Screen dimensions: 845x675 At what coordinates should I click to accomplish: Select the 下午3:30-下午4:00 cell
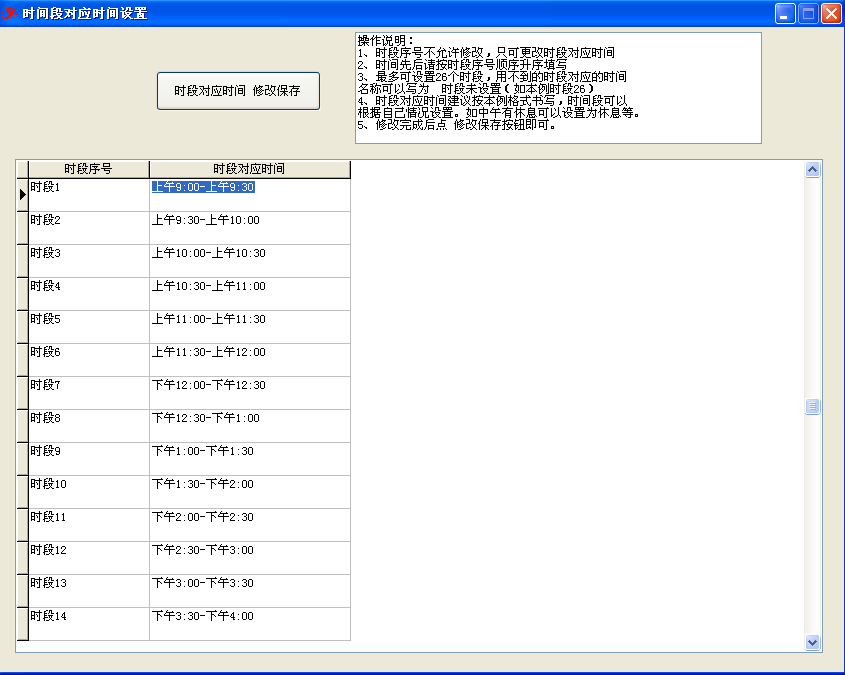pos(250,624)
